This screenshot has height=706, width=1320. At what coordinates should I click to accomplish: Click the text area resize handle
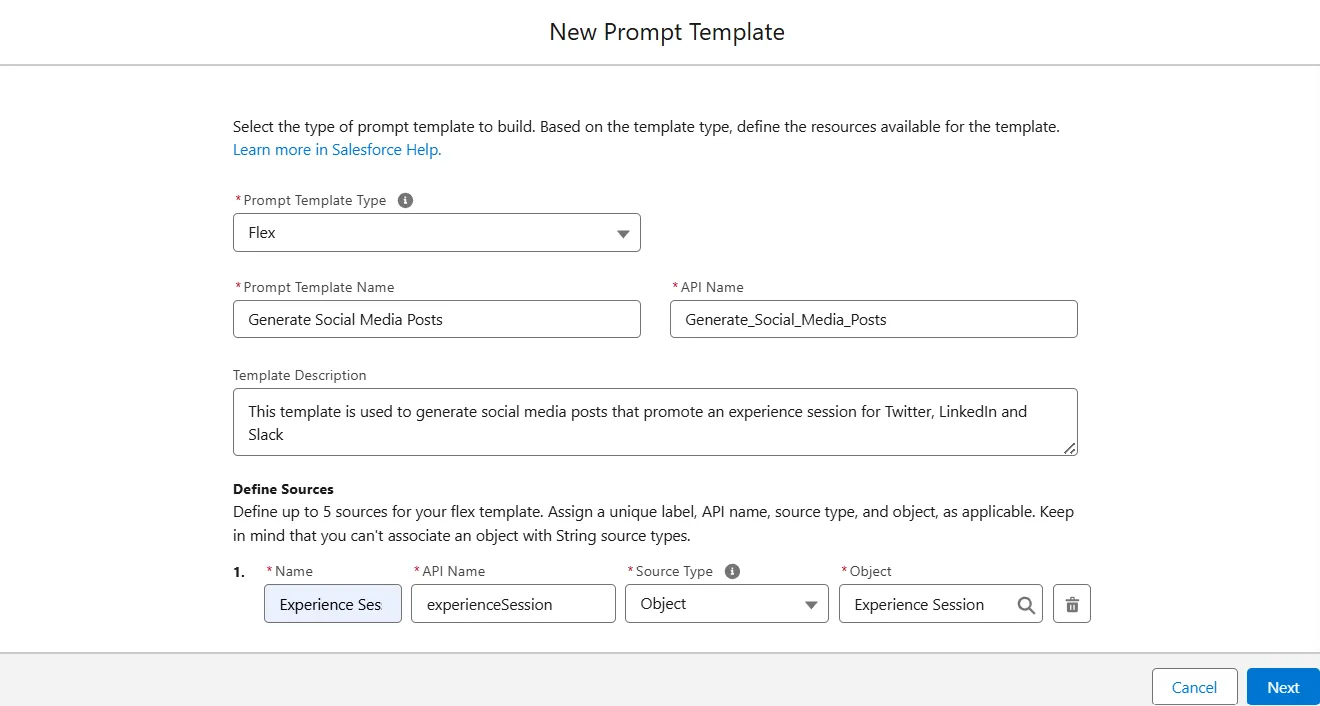coord(1070,449)
